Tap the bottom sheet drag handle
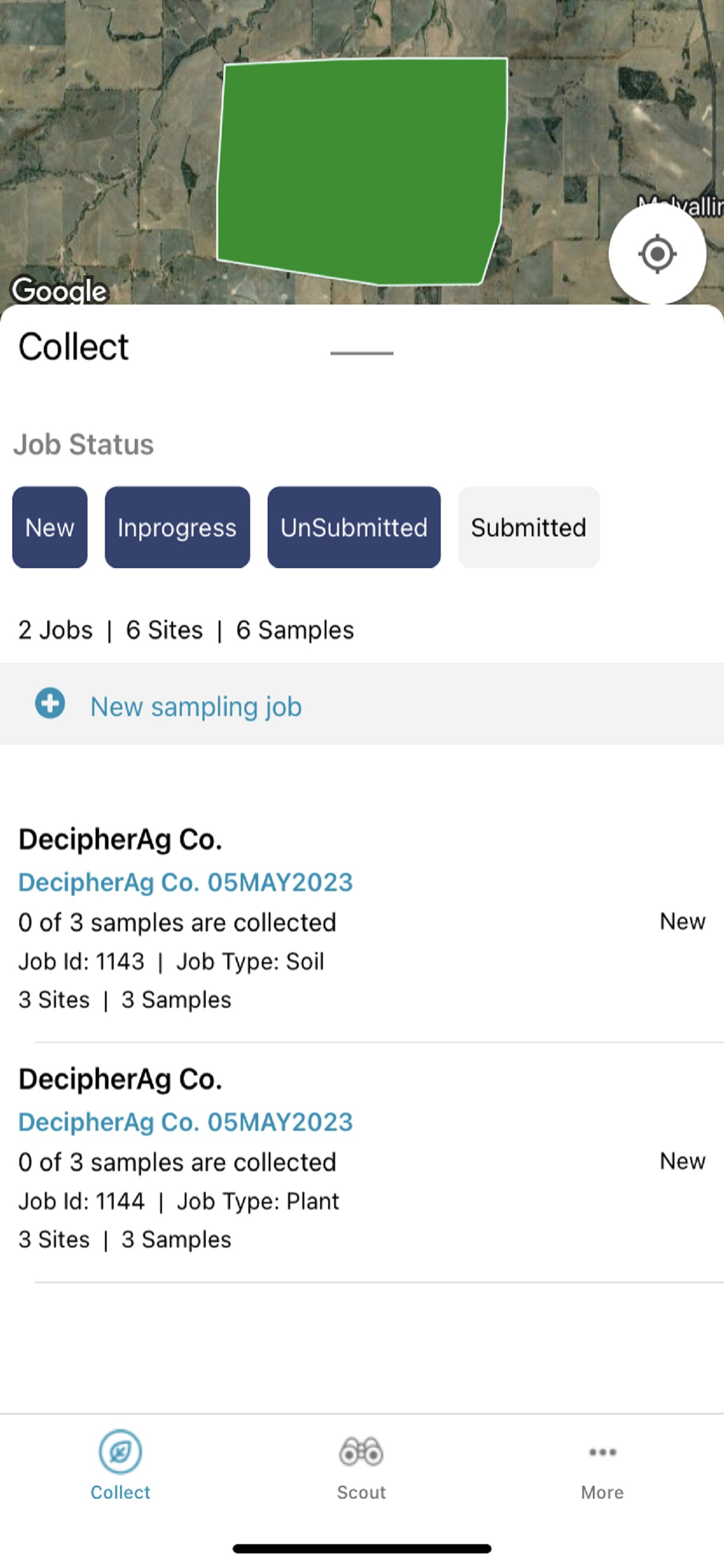 click(x=362, y=353)
